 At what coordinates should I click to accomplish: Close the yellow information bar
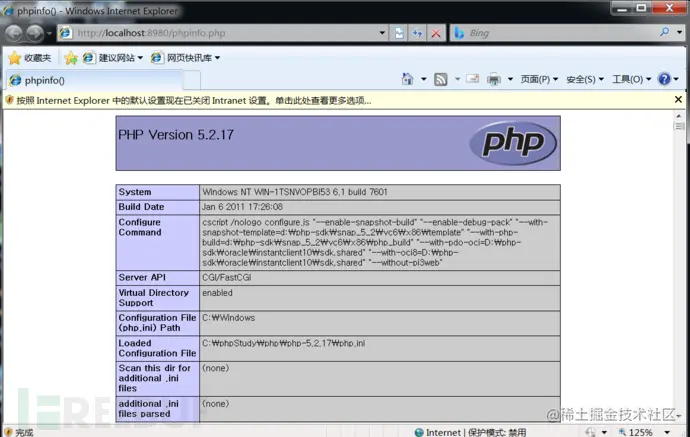pyautogui.click(x=678, y=100)
